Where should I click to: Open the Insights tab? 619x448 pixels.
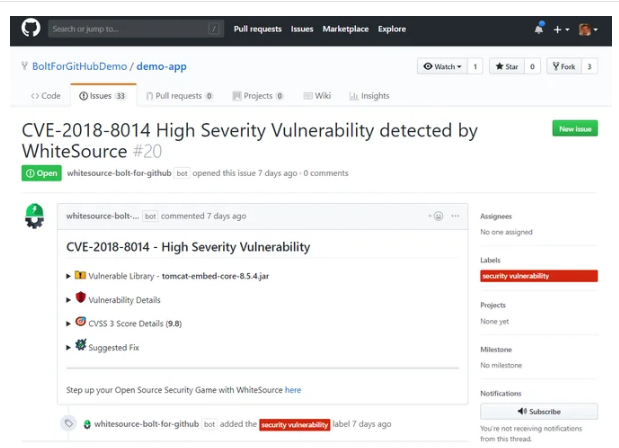coord(369,96)
